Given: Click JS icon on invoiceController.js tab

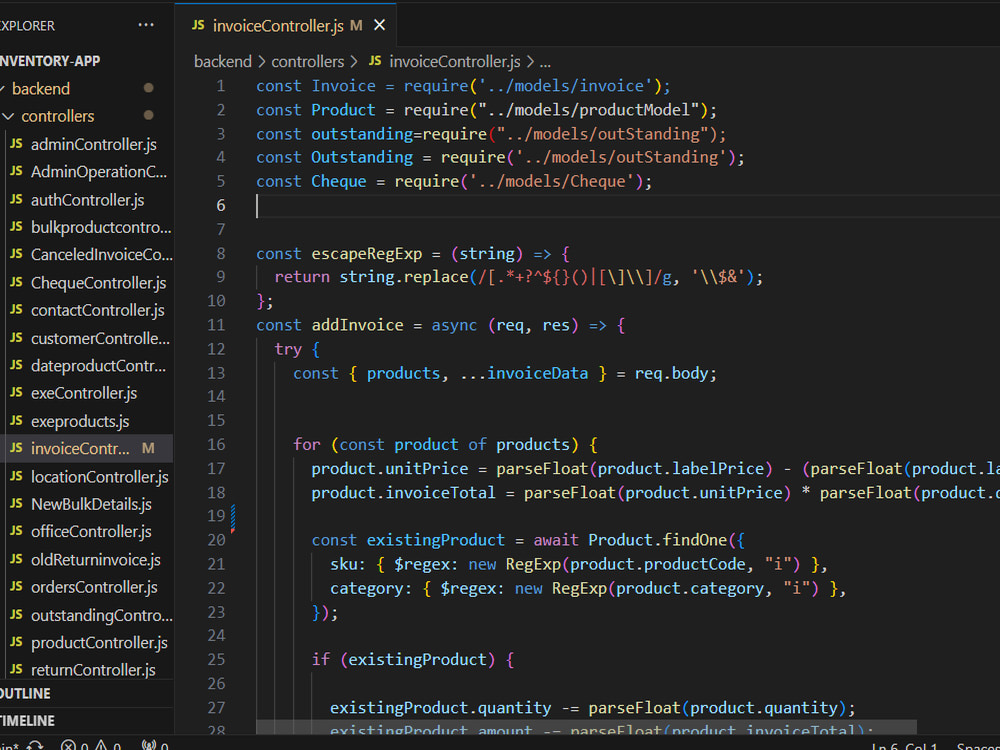Looking at the screenshot, I should [x=198, y=25].
